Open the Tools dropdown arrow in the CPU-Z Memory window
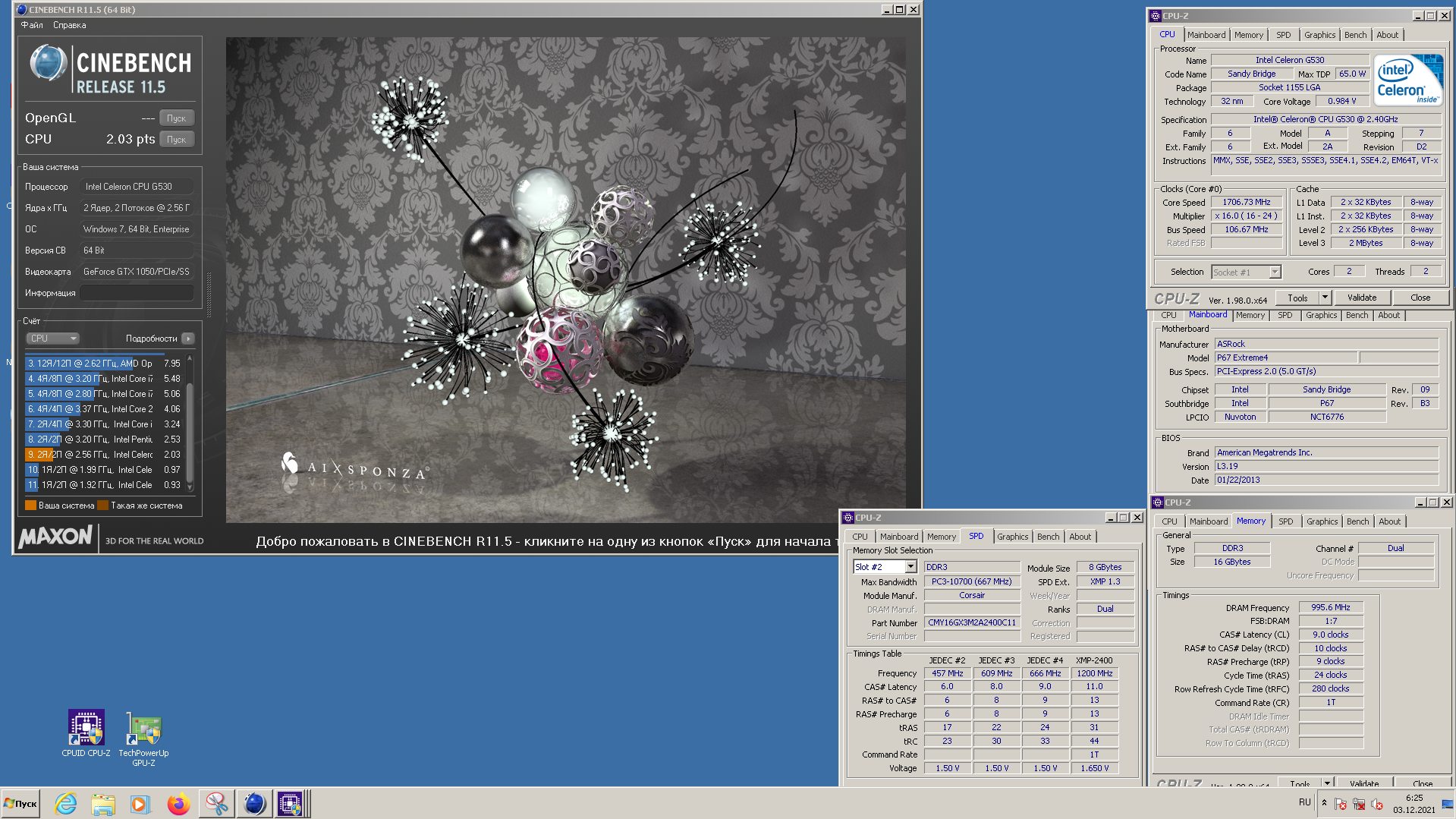The width and height of the screenshot is (1456, 819). pyautogui.click(x=1328, y=783)
